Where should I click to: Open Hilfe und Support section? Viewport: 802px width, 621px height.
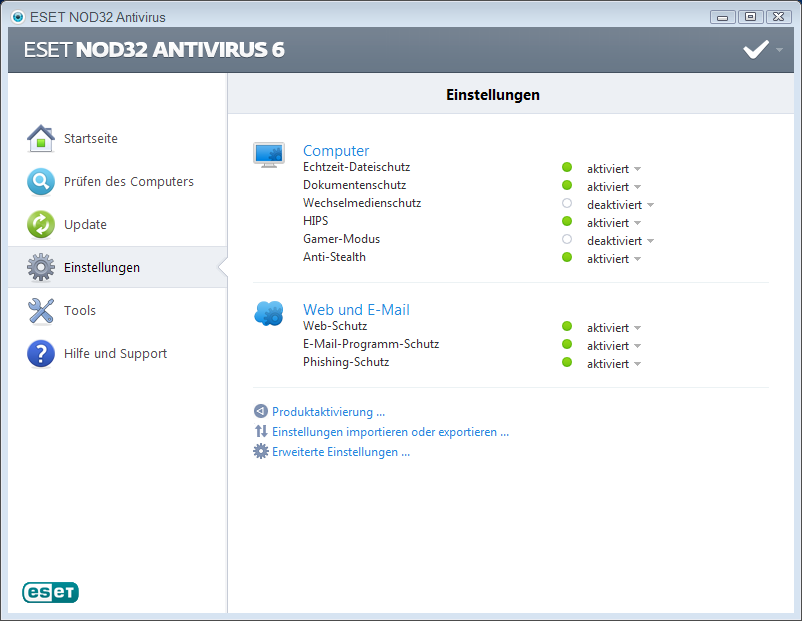coord(118,353)
